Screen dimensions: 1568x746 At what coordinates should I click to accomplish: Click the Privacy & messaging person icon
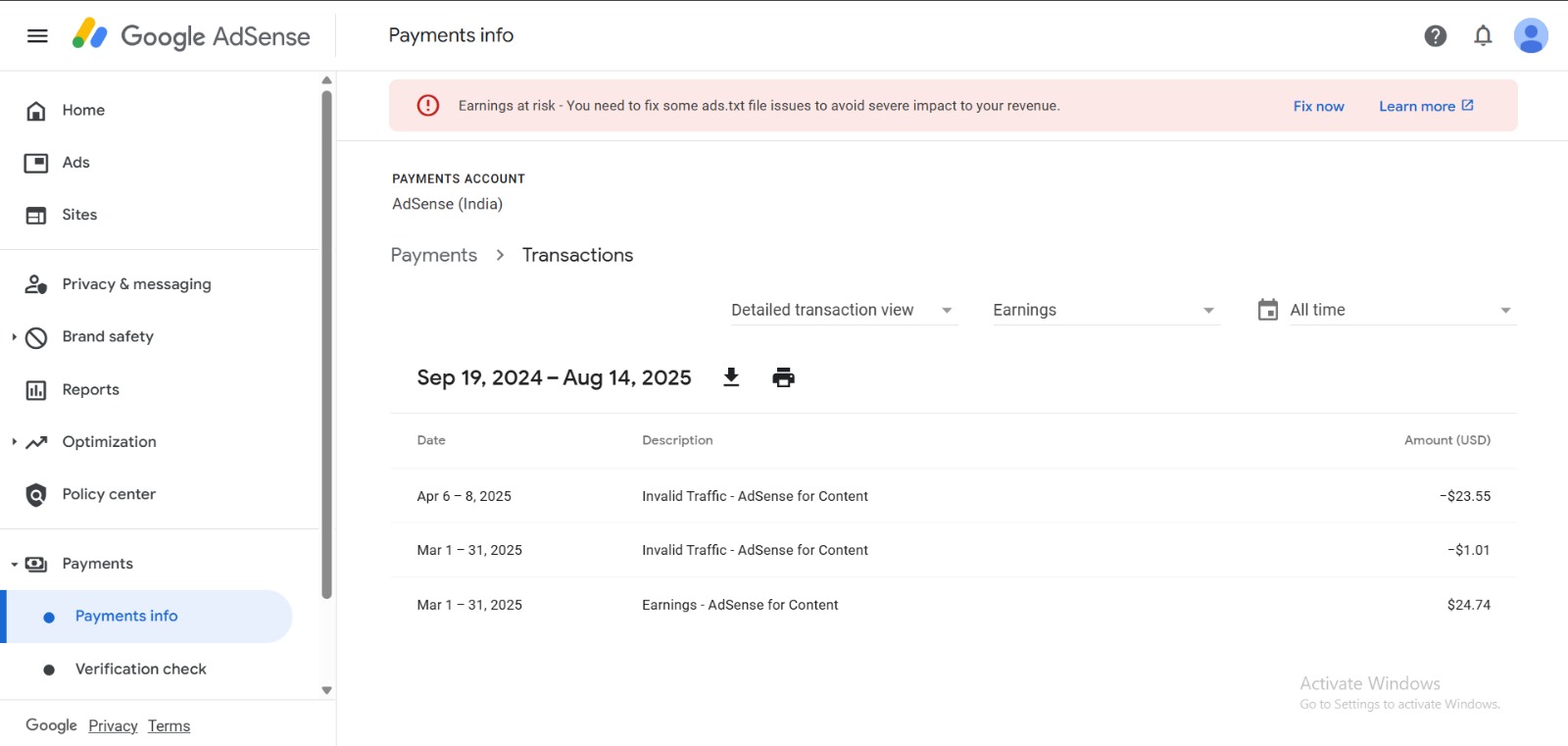coord(36,284)
